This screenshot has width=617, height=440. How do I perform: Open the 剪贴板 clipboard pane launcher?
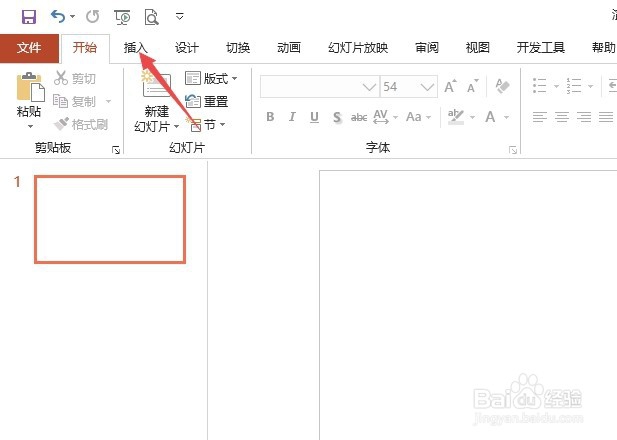[x=116, y=150]
